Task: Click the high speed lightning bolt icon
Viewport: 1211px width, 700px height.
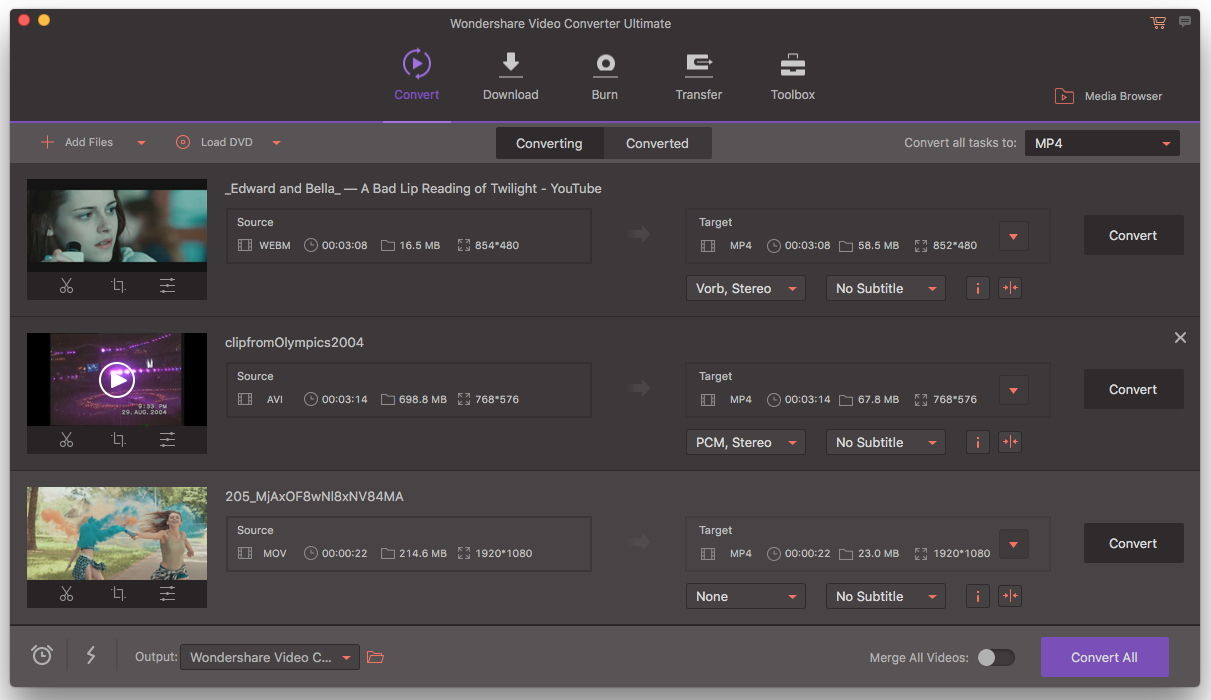Action: [x=91, y=655]
